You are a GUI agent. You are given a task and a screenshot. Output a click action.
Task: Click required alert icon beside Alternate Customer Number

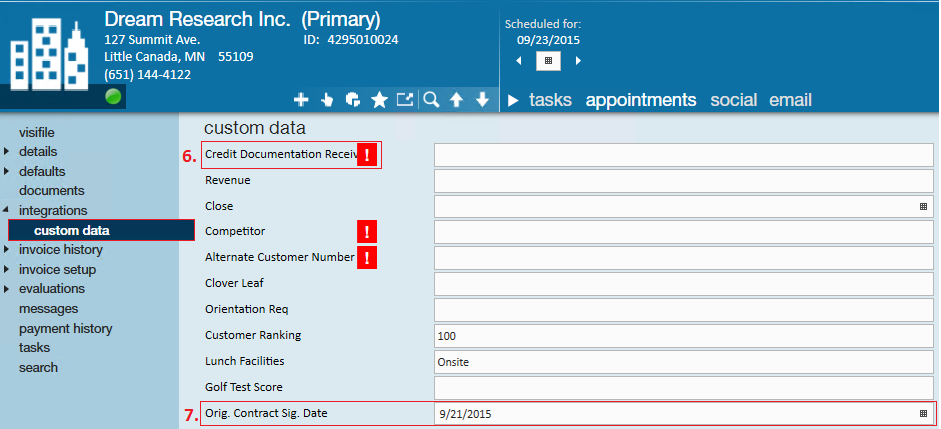(367, 258)
